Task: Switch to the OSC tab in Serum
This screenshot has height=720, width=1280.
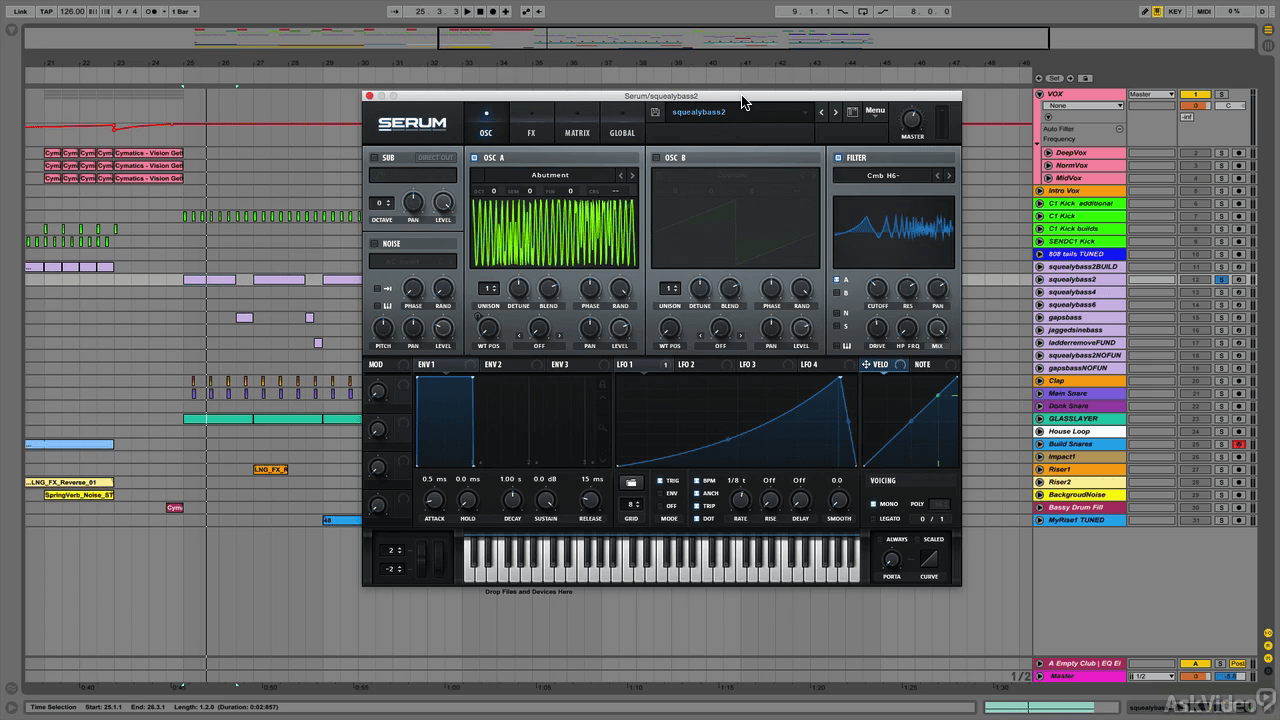Action: coord(486,123)
